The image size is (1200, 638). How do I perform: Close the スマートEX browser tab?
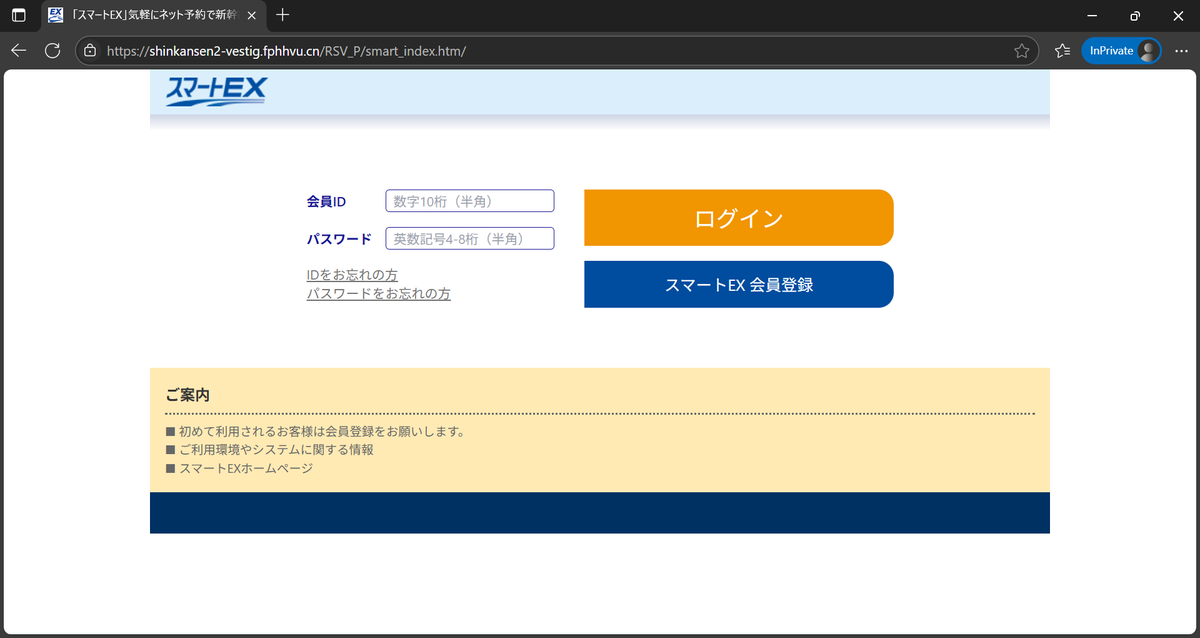point(253,15)
